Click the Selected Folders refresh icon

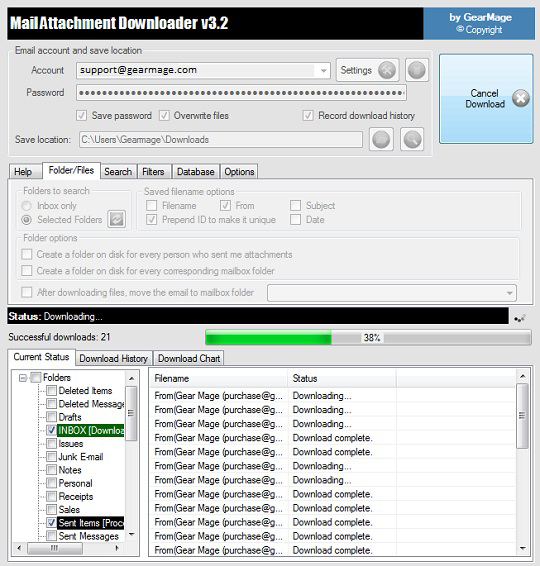(x=117, y=219)
